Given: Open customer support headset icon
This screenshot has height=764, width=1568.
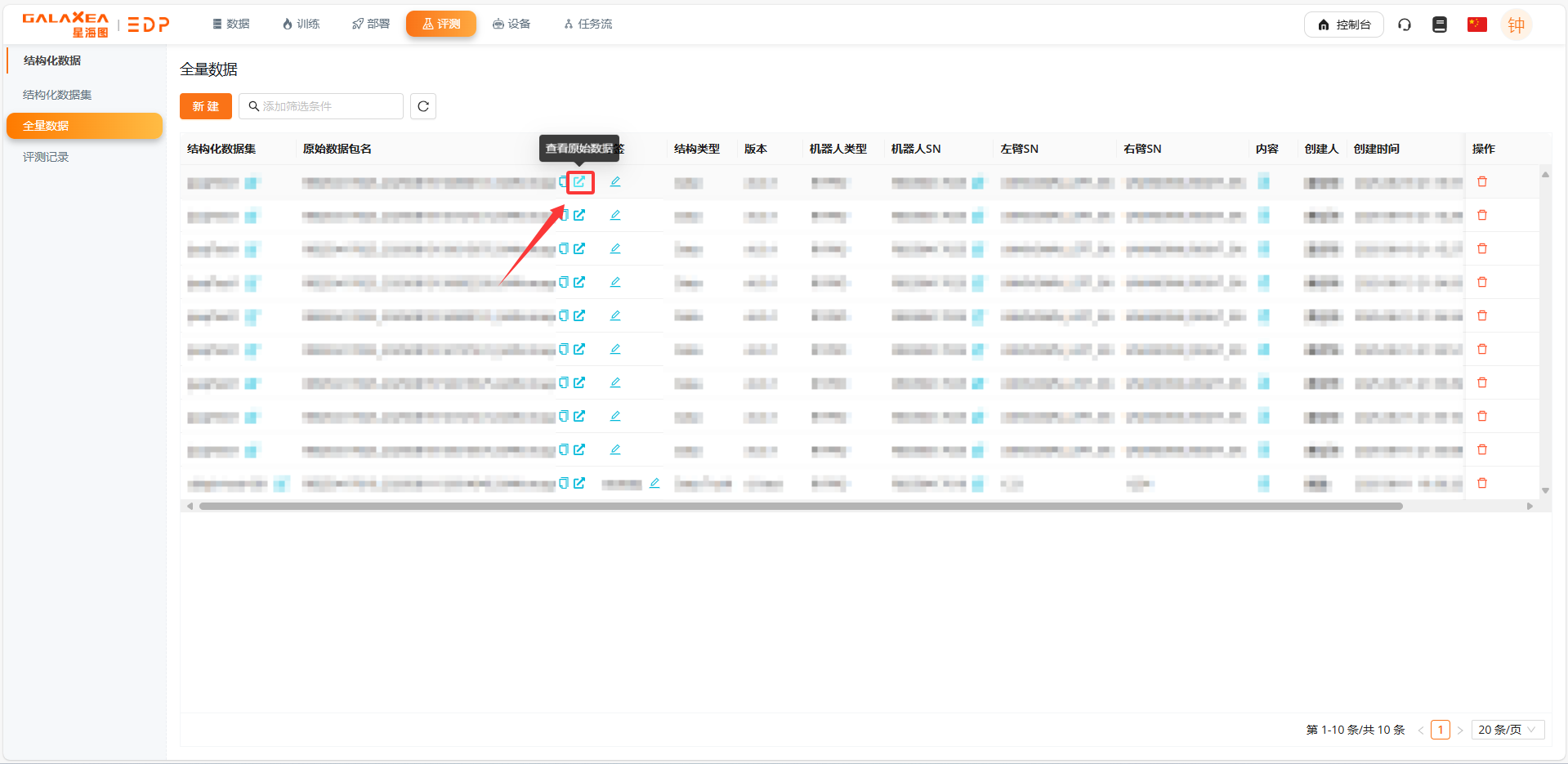Looking at the screenshot, I should 1405,25.
